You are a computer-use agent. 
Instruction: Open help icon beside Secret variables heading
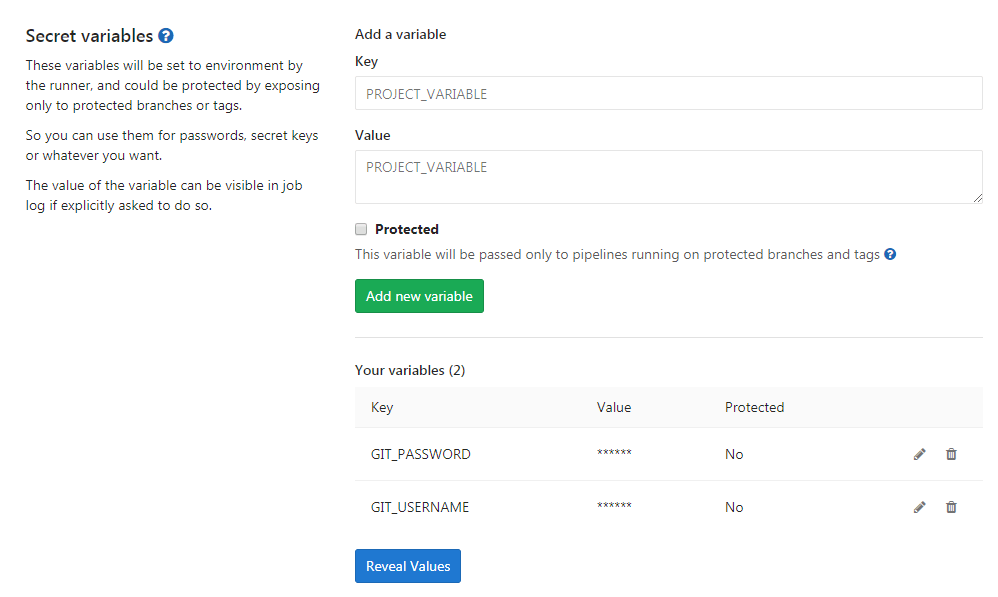[165, 36]
